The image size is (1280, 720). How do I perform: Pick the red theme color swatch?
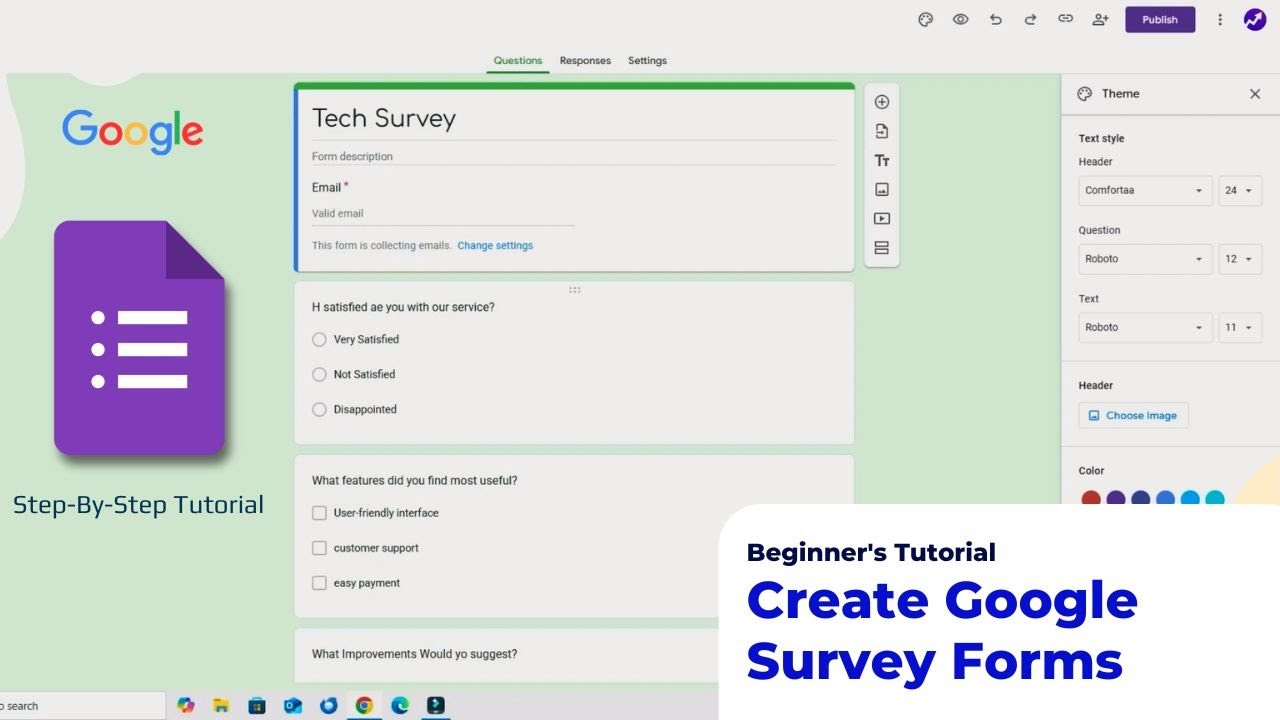[1091, 498]
